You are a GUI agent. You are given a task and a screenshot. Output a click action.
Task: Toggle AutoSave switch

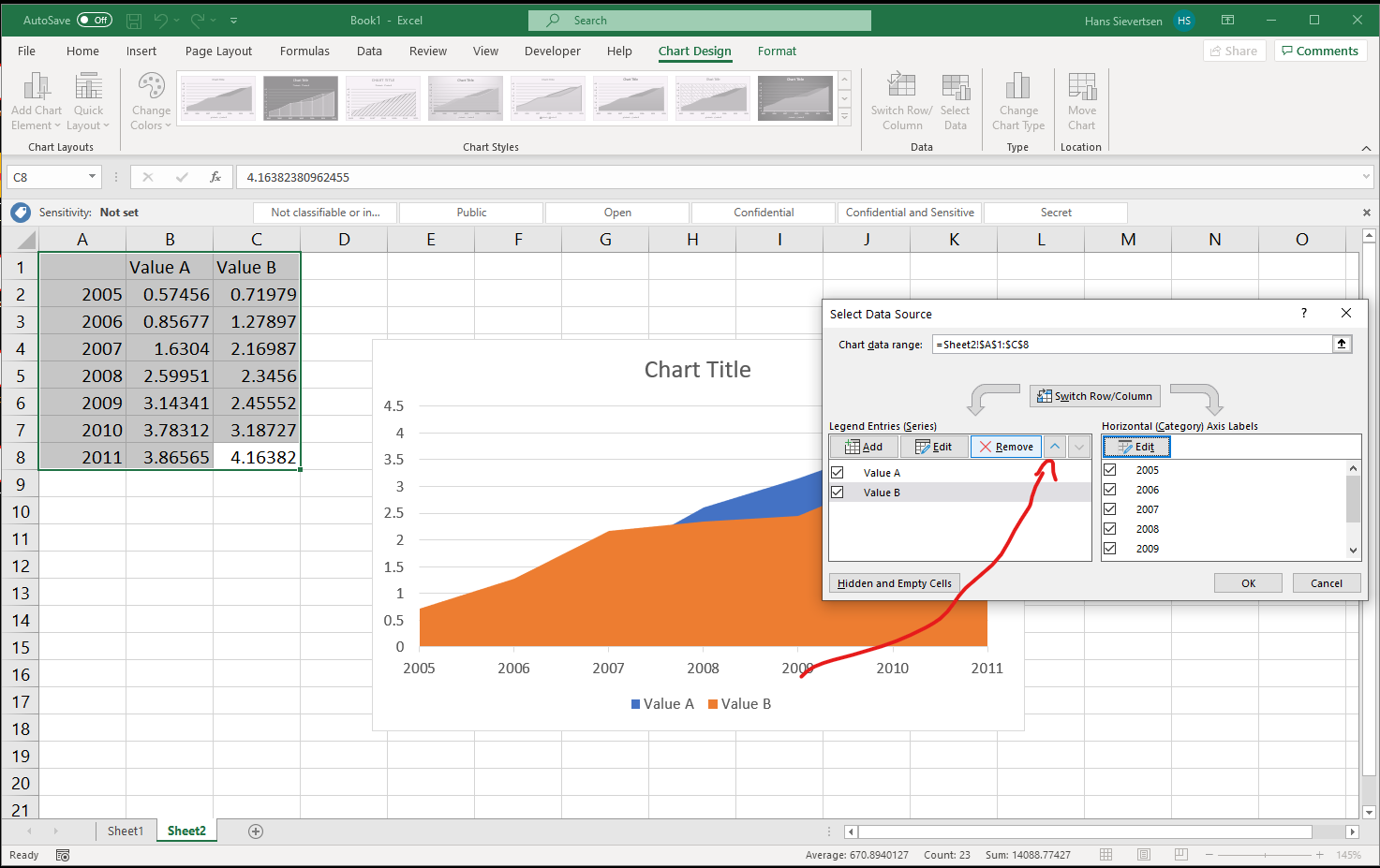[x=95, y=20]
